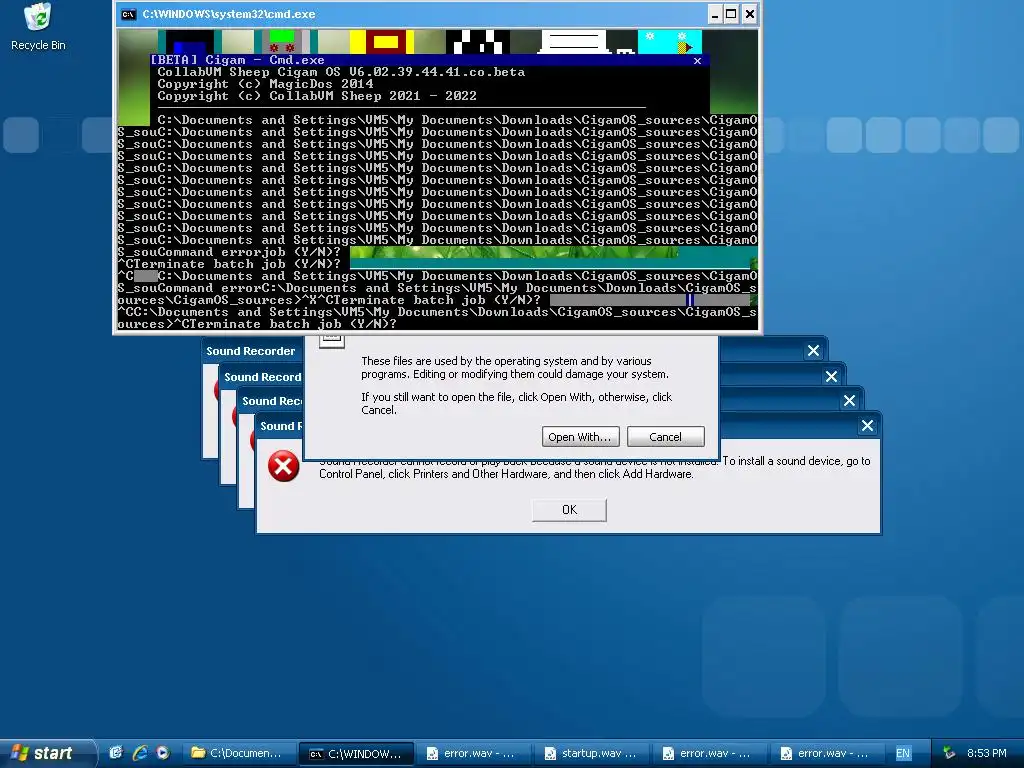Click Open With... in the file warning dialog
The width and height of the screenshot is (1024, 768).
[581, 437]
